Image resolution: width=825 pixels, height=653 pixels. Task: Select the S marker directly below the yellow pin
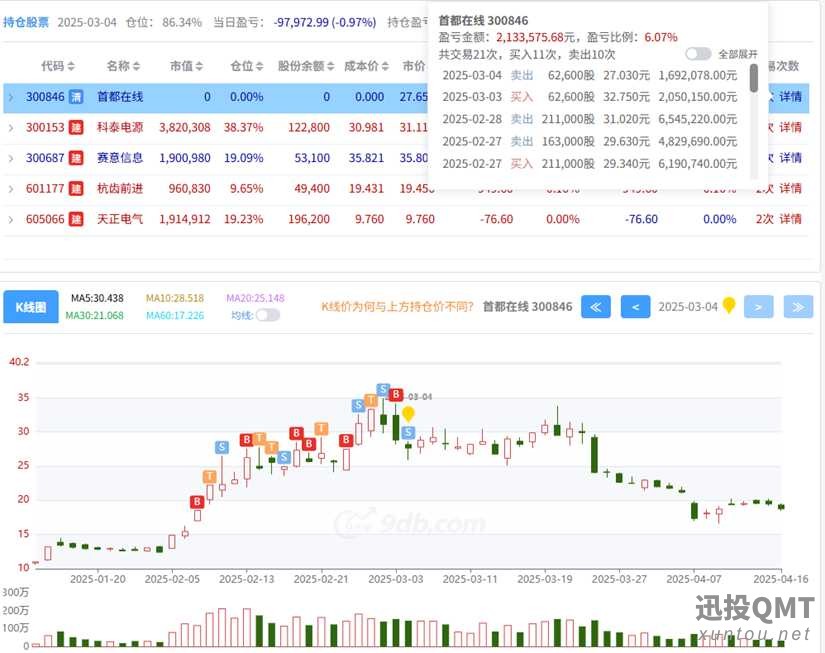pos(408,433)
